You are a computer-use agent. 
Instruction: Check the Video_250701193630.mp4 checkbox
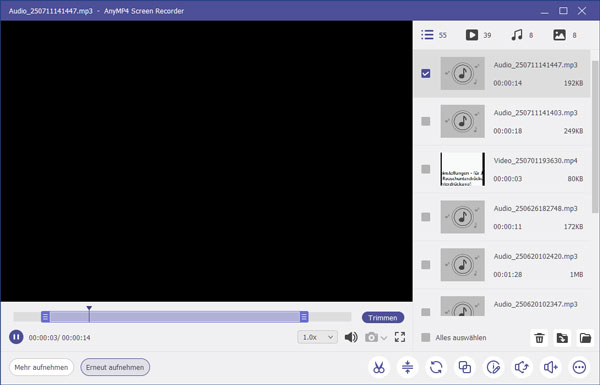point(426,169)
